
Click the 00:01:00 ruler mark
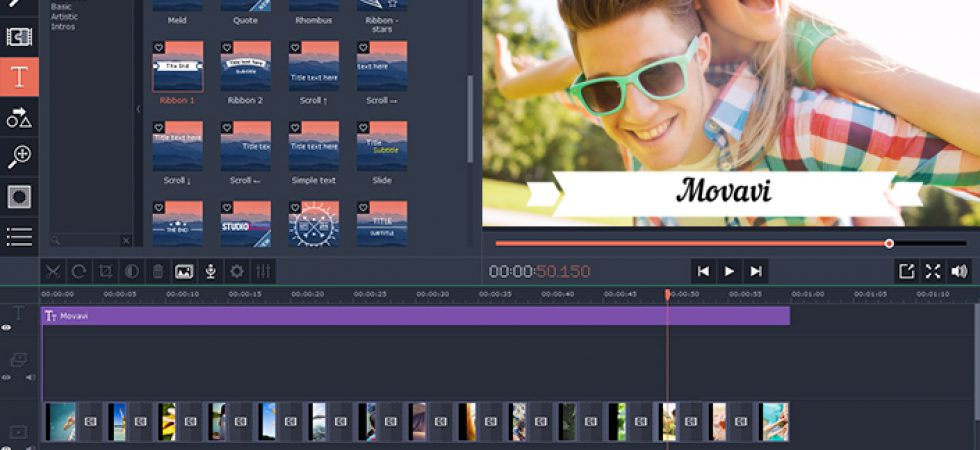[x=808, y=294]
